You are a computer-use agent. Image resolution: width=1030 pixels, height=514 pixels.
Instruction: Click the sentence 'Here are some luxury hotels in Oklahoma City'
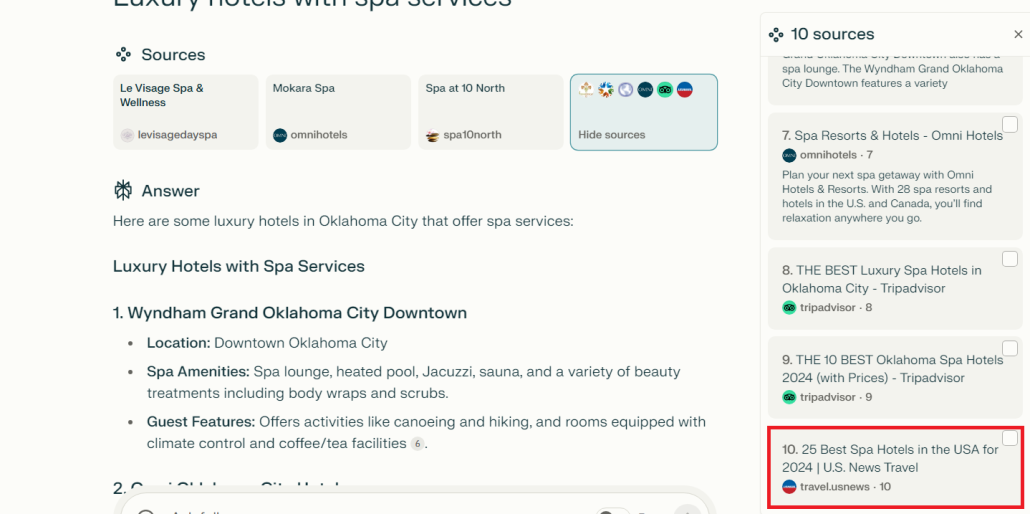pyautogui.click(x=343, y=221)
